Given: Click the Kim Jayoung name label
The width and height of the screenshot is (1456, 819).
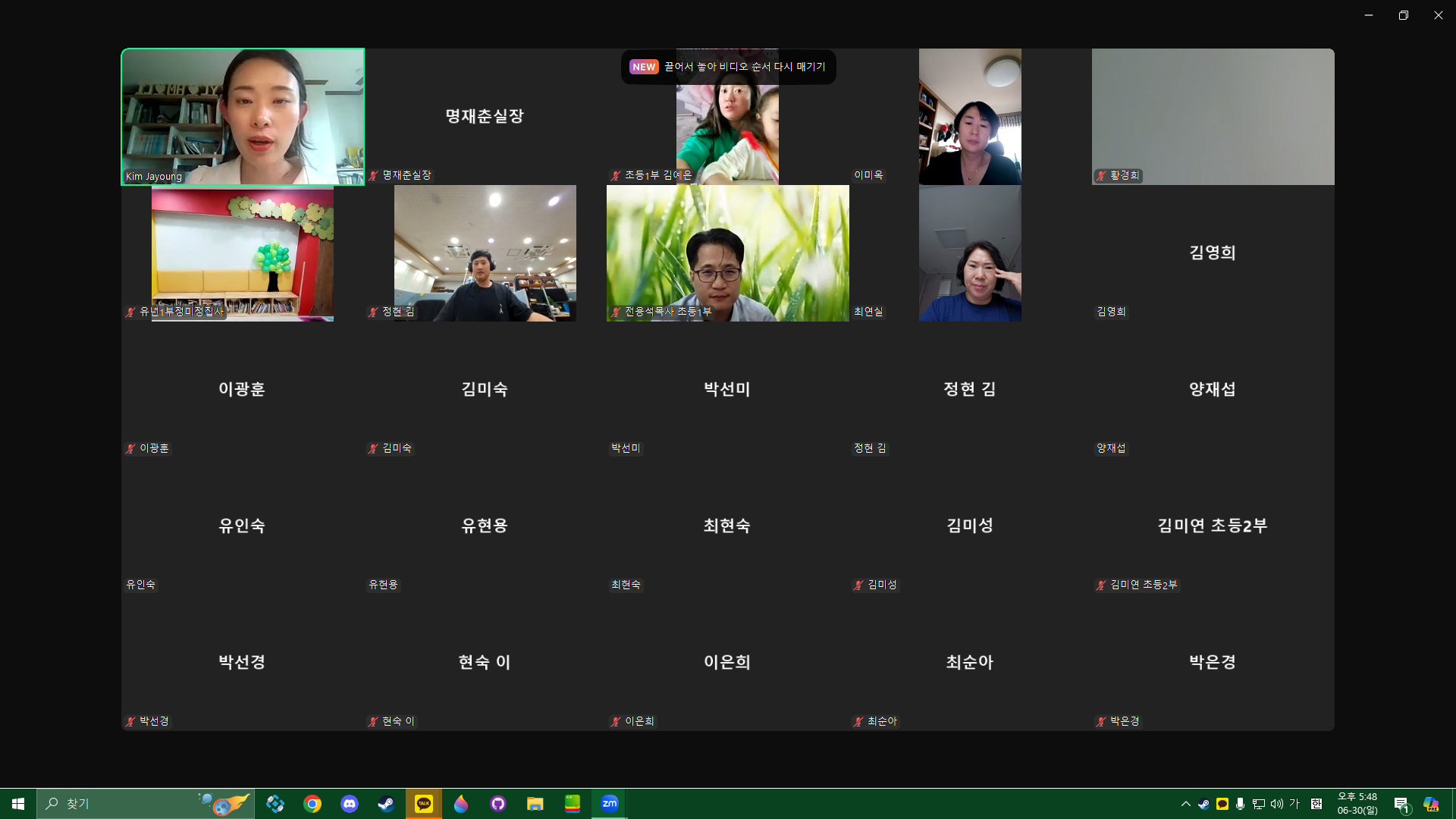Looking at the screenshot, I should 154,177.
